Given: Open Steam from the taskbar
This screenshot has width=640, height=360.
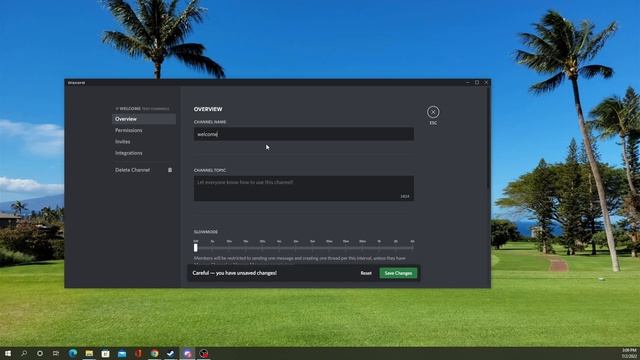Looking at the screenshot, I should 171,353.
